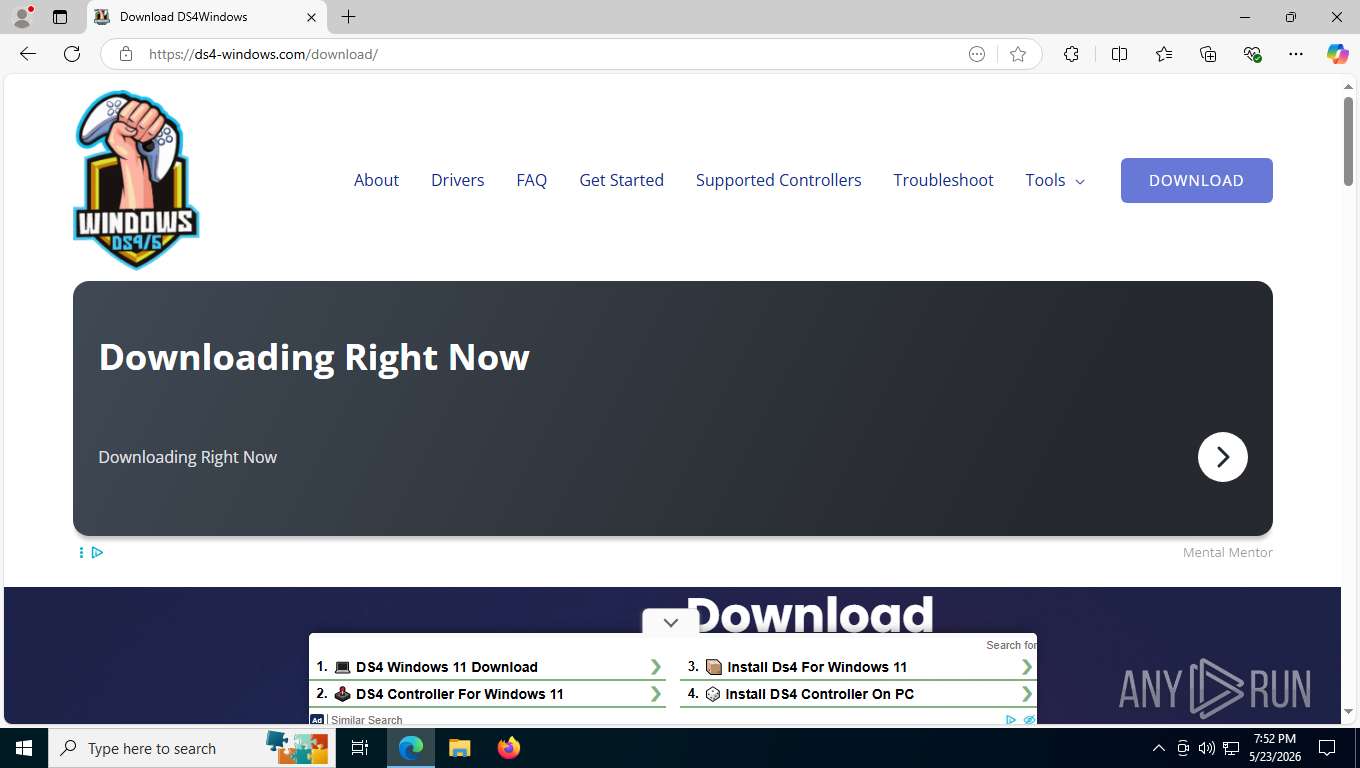Open the About page link
Viewport: 1360px width, 768px height.
[x=376, y=180]
